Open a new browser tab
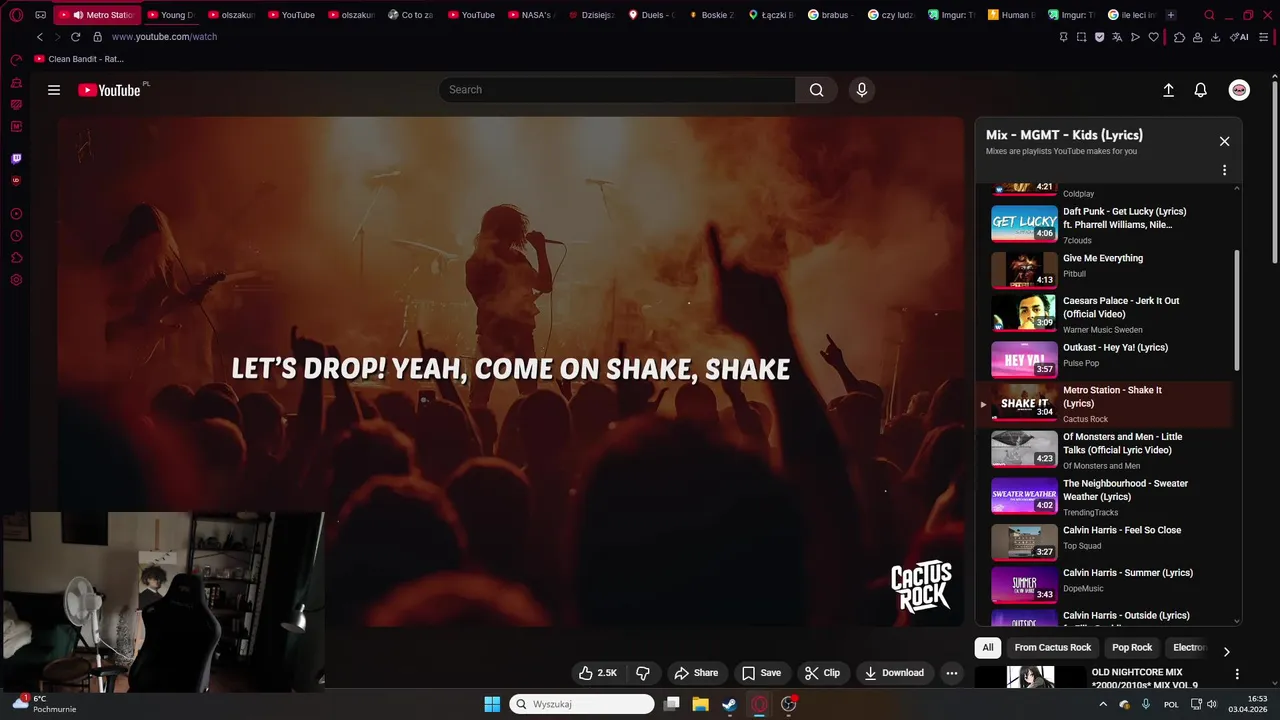Viewport: 1280px width, 720px height. (1171, 15)
